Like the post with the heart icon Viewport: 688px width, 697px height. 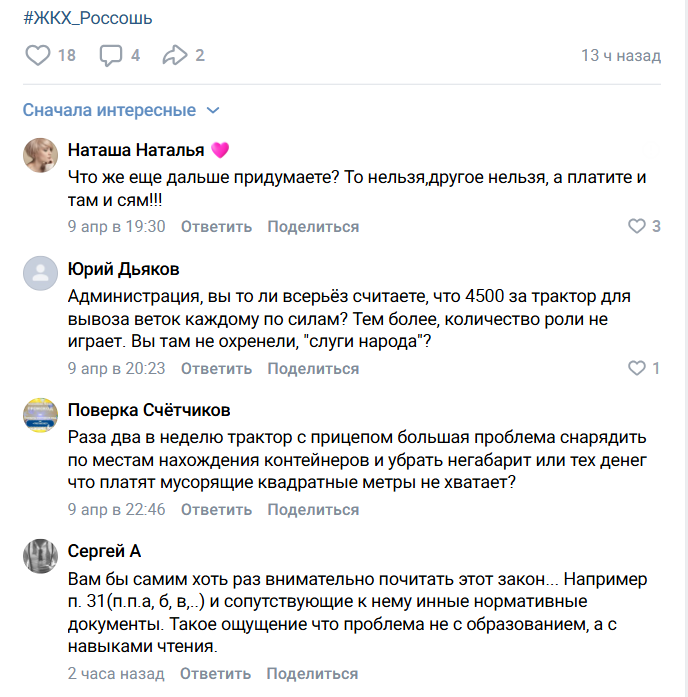click(x=38, y=55)
